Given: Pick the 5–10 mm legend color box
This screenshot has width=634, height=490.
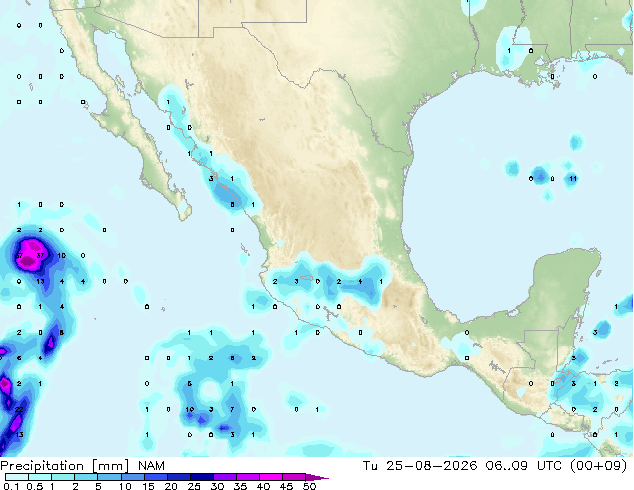Looking at the screenshot, I should (109, 477).
